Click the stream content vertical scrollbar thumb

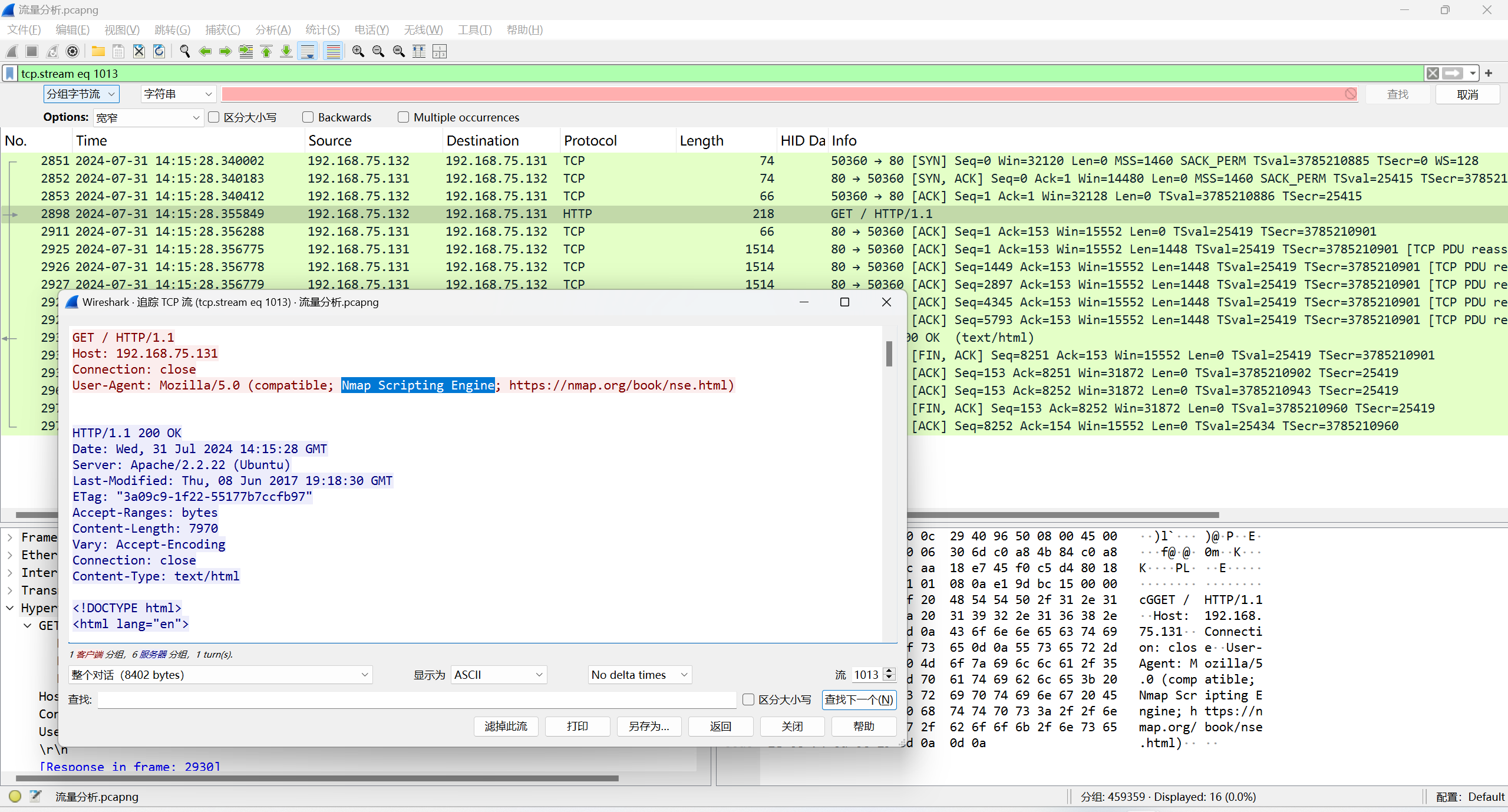pos(889,354)
